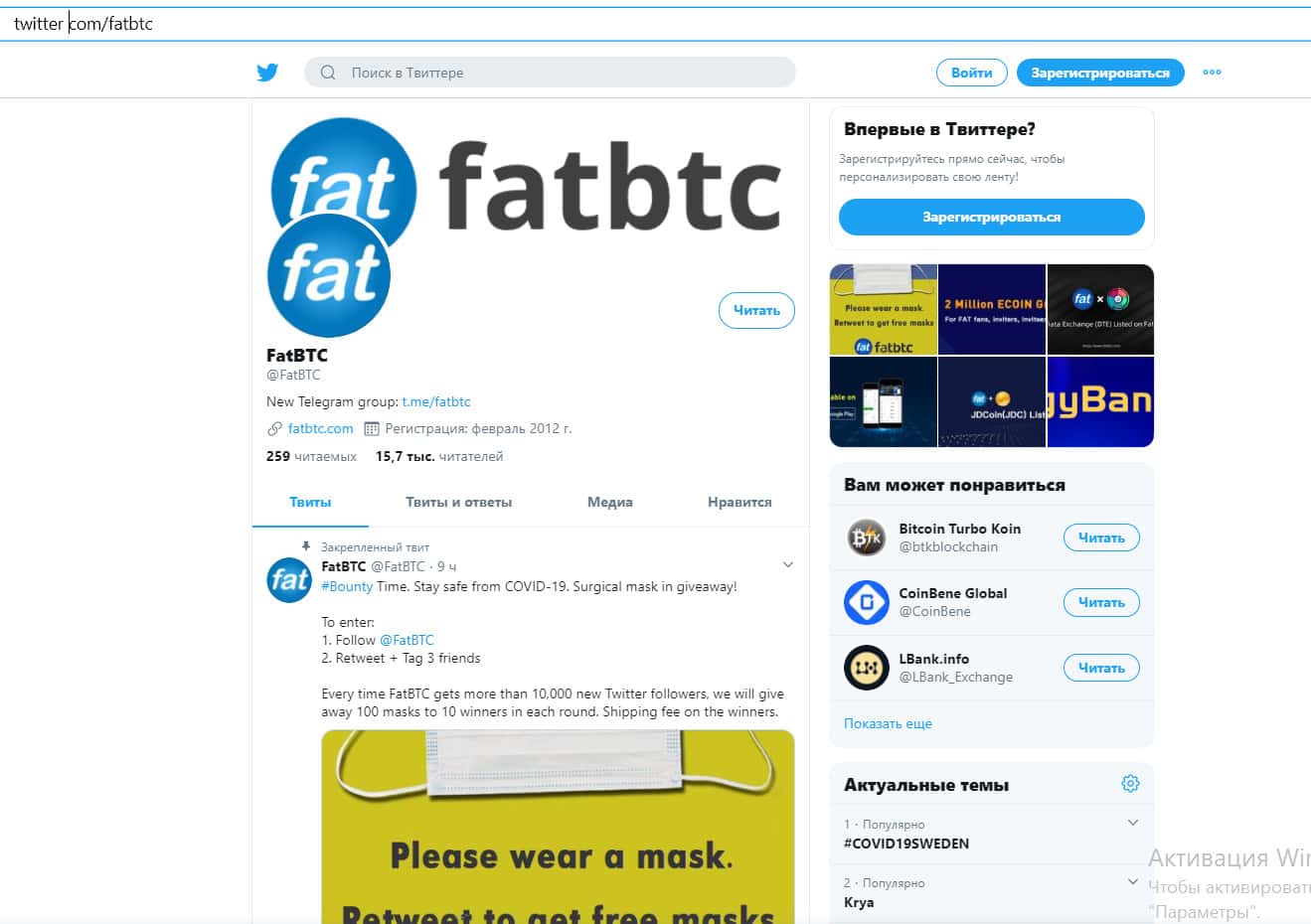Image resolution: width=1311 pixels, height=924 pixels.
Task: Click the Показать еще link
Action: (x=888, y=723)
